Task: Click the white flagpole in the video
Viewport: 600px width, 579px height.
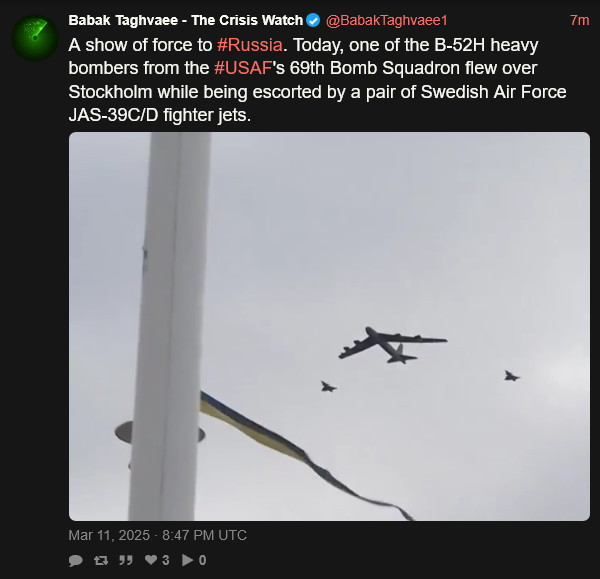Action: tap(170, 326)
